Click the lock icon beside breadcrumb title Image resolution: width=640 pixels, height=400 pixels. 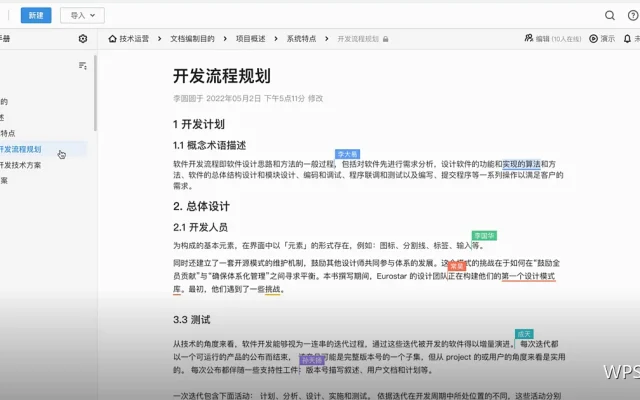click(x=386, y=39)
